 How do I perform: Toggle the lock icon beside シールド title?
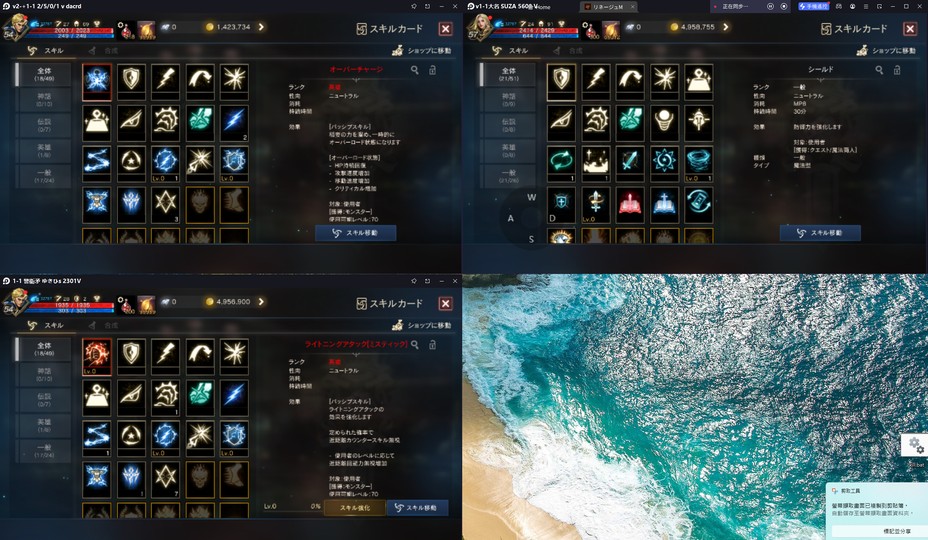pyautogui.click(x=897, y=70)
